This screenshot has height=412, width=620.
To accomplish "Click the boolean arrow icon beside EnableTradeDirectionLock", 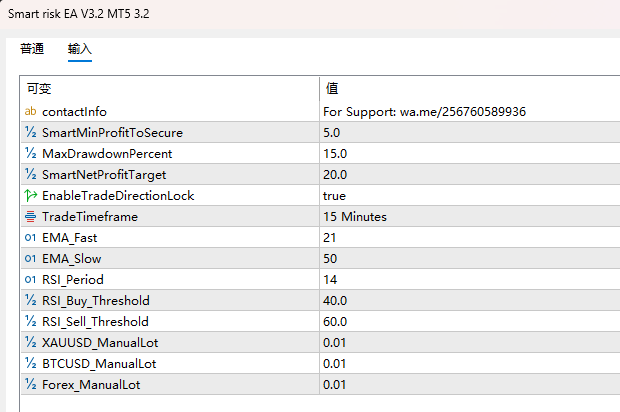I will click(x=30, y=195).
